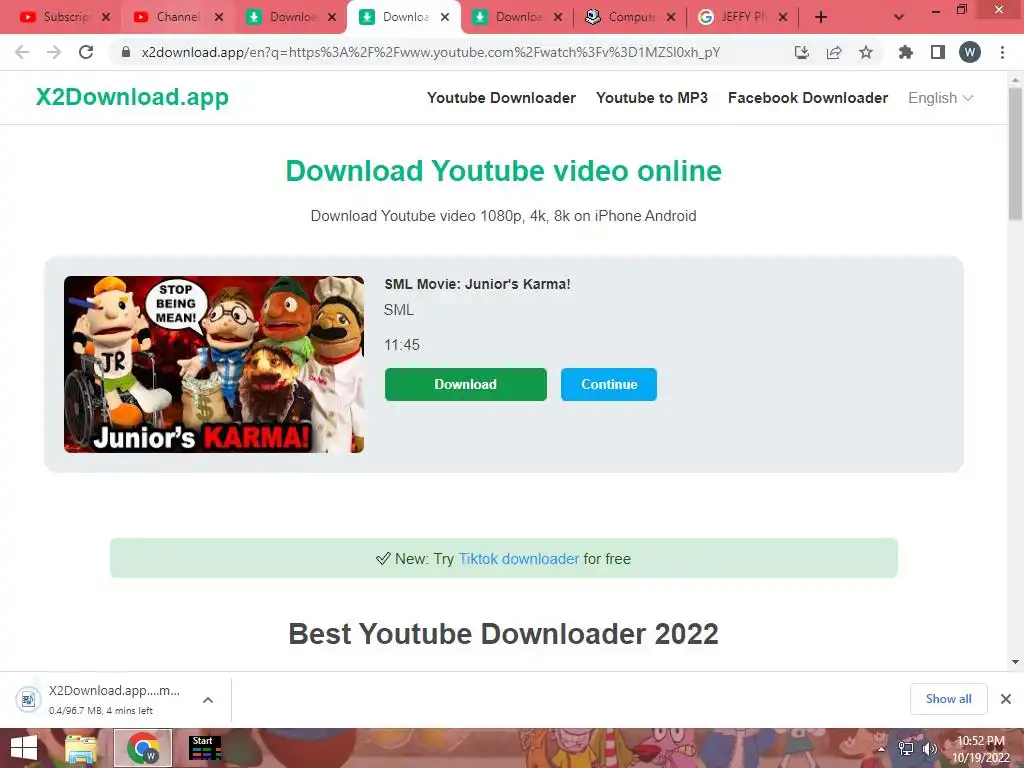Screen dimensions: 1024x768
Task: Click the browser forward arrow
Action: tap(54, 52)
